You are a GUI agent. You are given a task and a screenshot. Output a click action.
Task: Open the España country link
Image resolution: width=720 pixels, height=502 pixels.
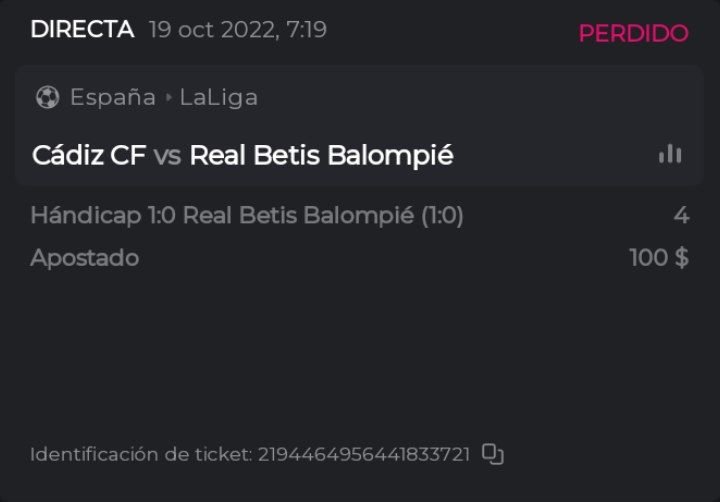click(112, 97)
